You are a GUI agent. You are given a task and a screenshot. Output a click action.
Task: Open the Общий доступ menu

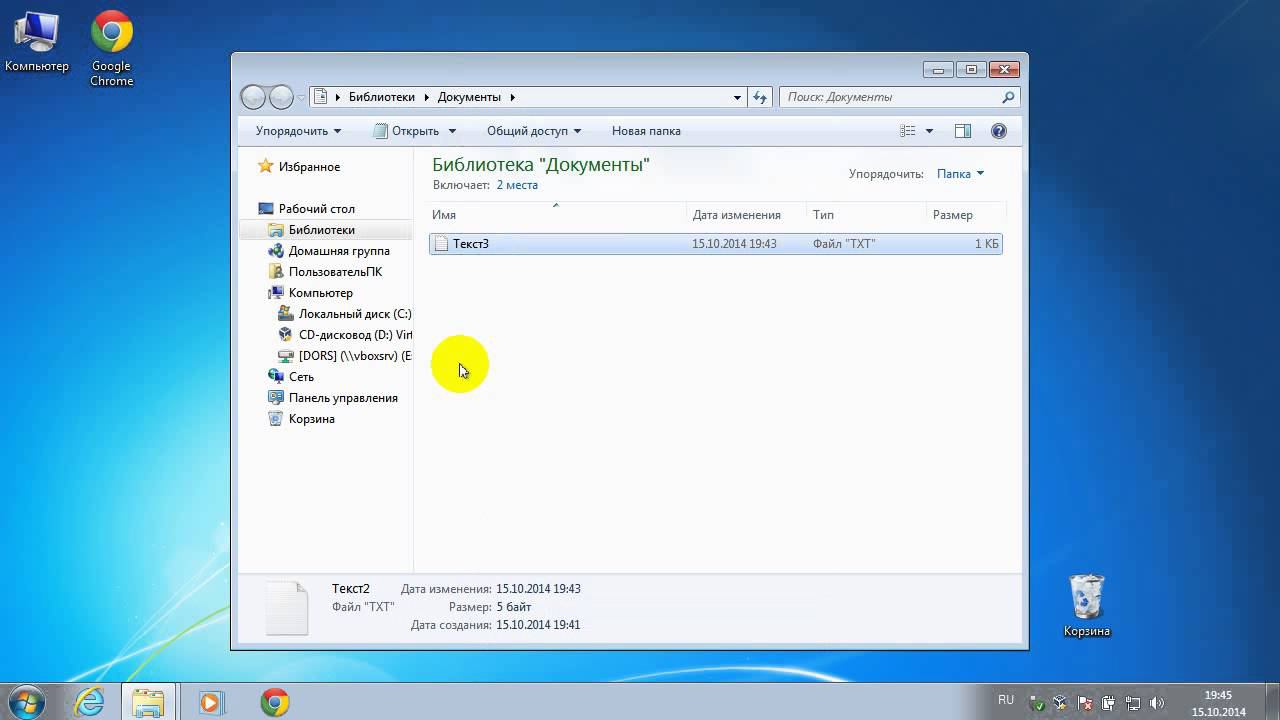pos(534,131)
